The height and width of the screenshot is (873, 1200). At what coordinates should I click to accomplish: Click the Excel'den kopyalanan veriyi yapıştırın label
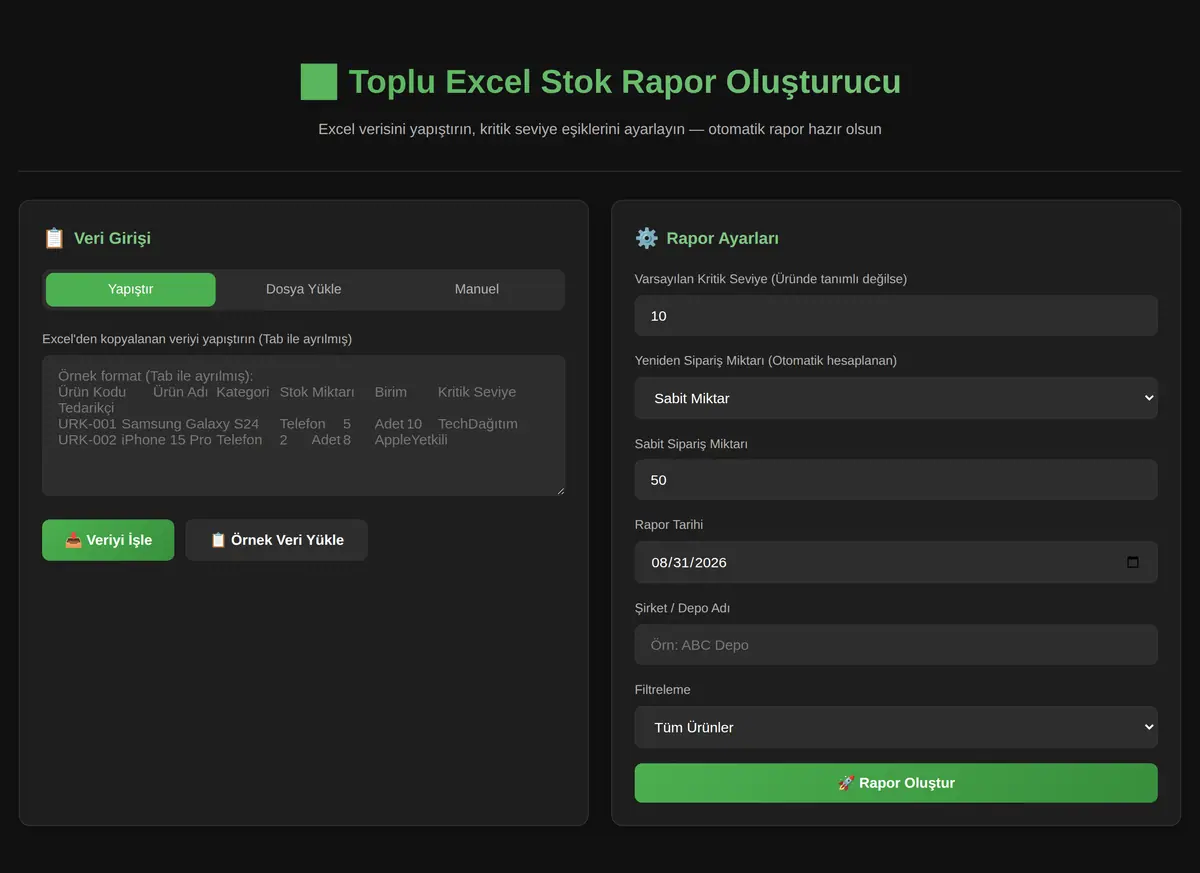point(197,339)
